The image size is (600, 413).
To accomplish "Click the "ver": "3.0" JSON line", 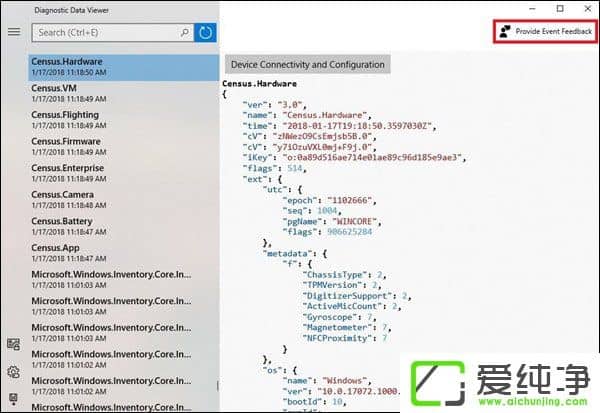I will tap(274, 104).
